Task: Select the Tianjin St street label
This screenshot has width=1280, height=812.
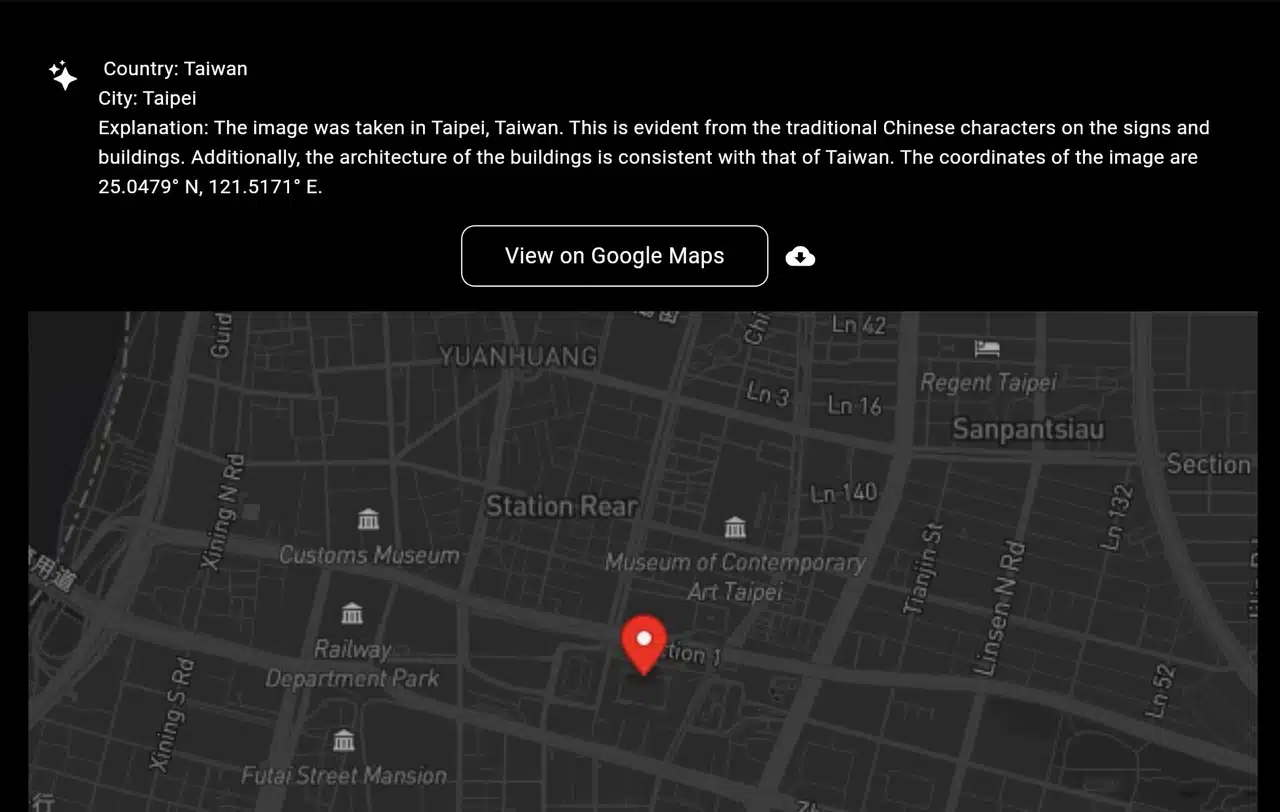Action: coord(922,568)
